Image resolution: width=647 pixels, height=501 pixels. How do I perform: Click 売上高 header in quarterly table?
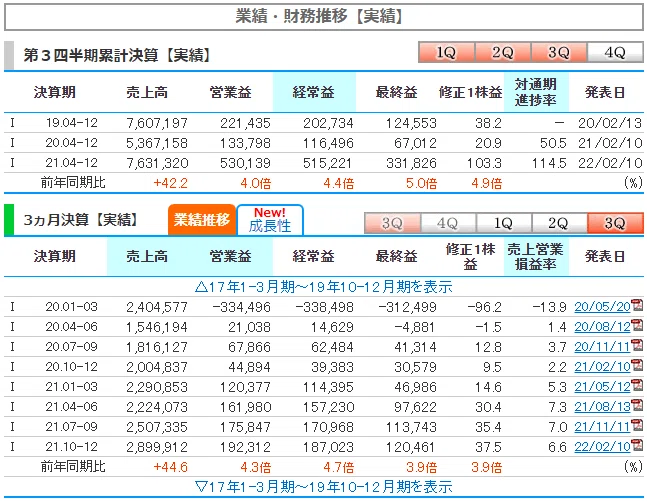147,257
